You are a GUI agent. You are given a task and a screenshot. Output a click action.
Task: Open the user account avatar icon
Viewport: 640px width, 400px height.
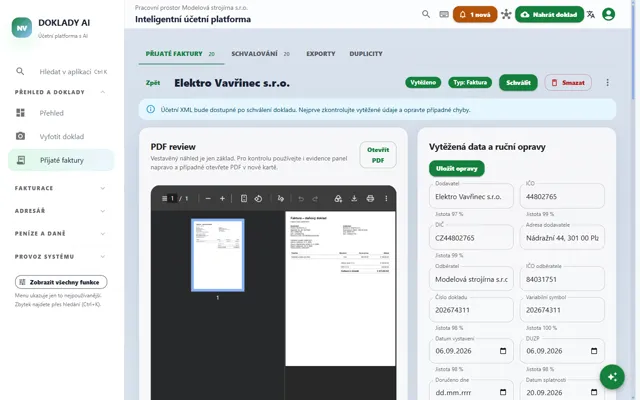(608, 14)
